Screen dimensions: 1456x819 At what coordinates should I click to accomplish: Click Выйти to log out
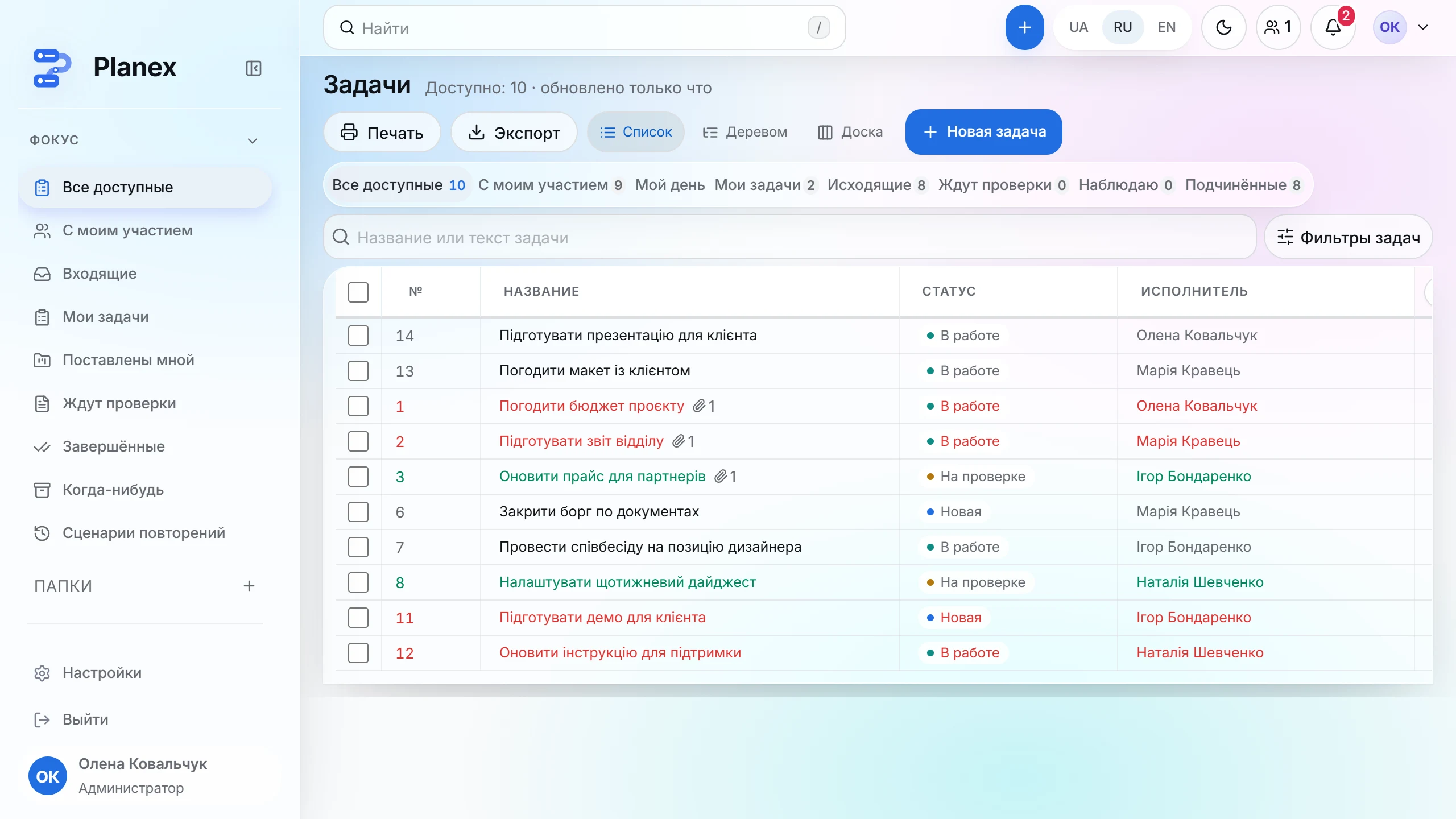pos(145,719)
